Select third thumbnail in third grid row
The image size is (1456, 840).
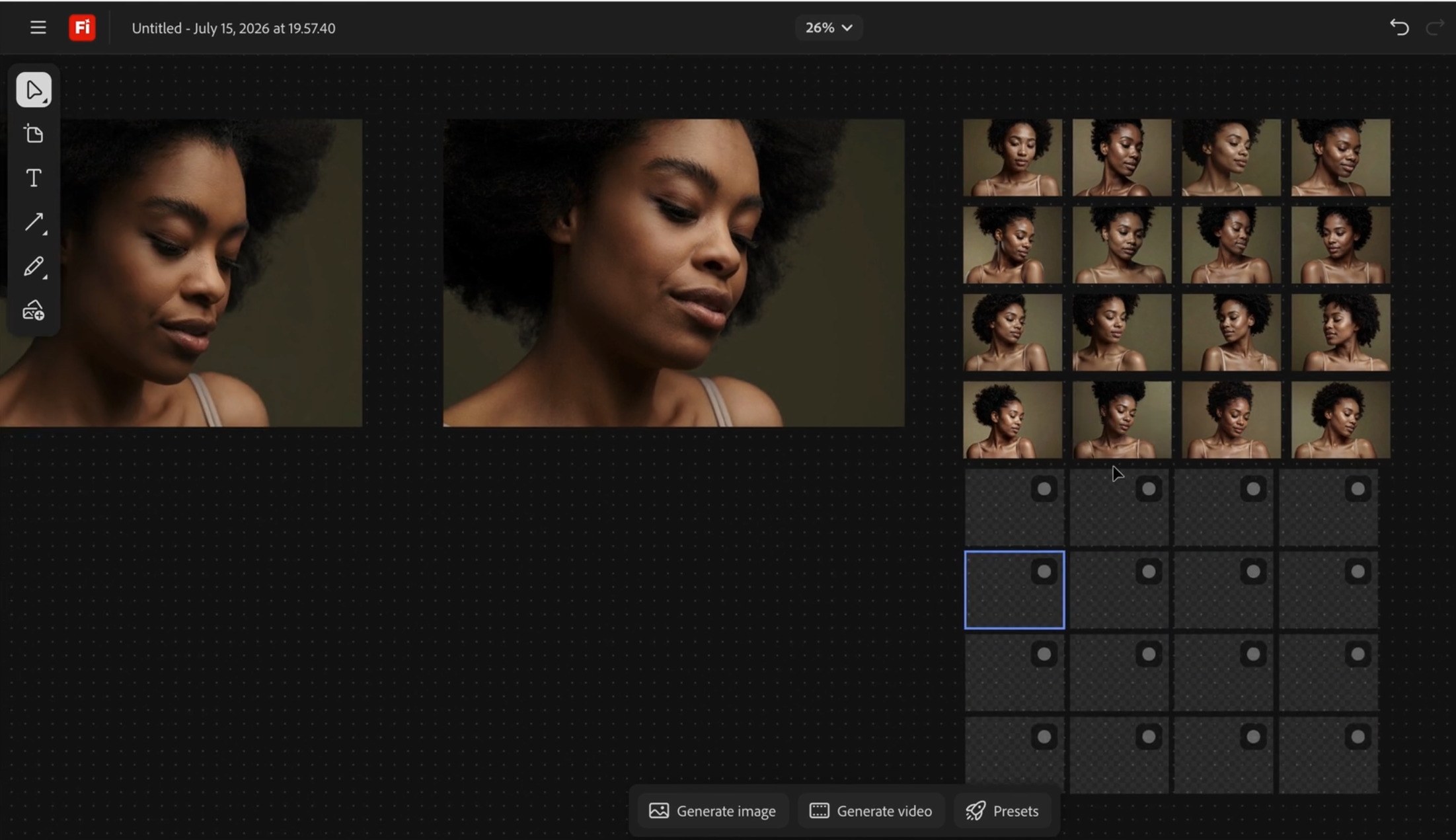(x=1231, y=332)
